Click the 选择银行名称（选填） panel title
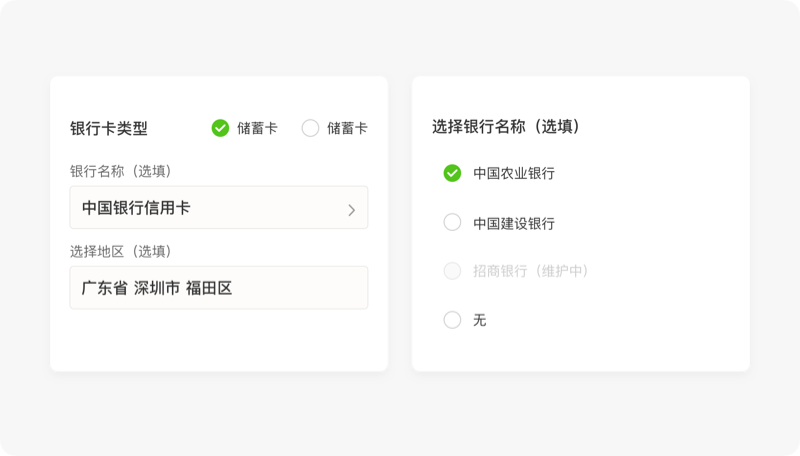800x456 pixels. (x=506, y=127)
